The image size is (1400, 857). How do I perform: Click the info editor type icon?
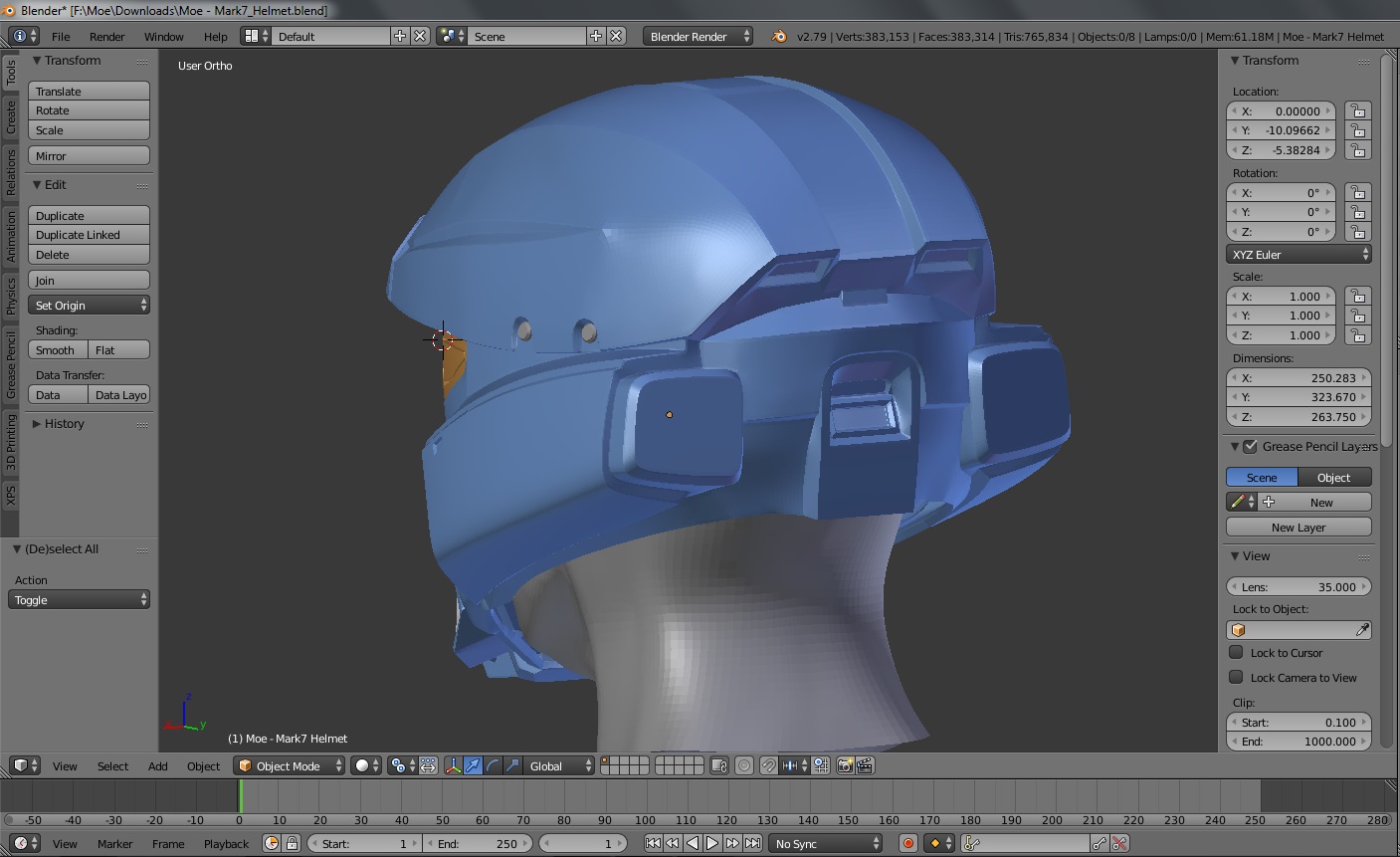[24, 36]
